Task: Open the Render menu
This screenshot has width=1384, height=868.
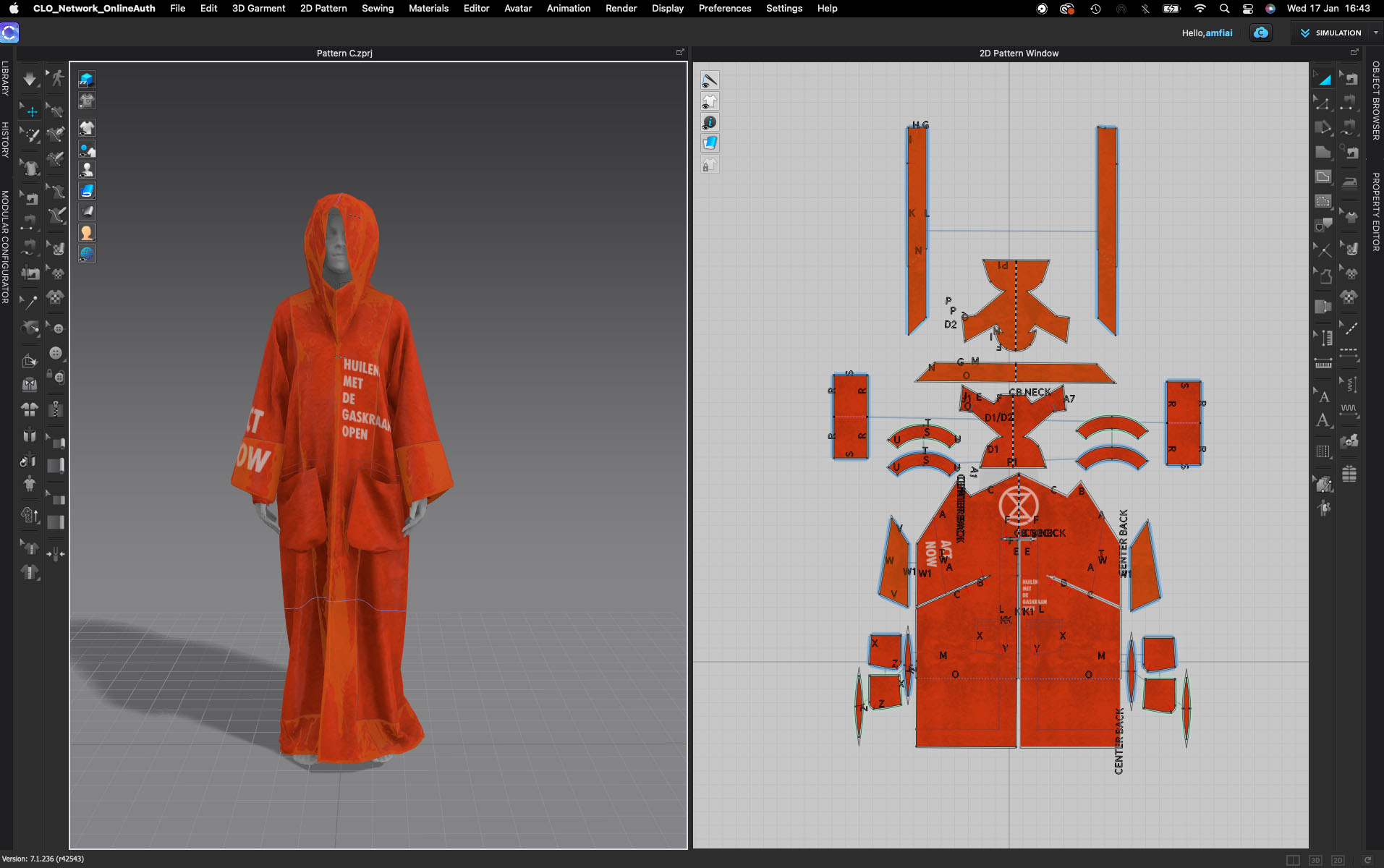Action: coord(621,8)
